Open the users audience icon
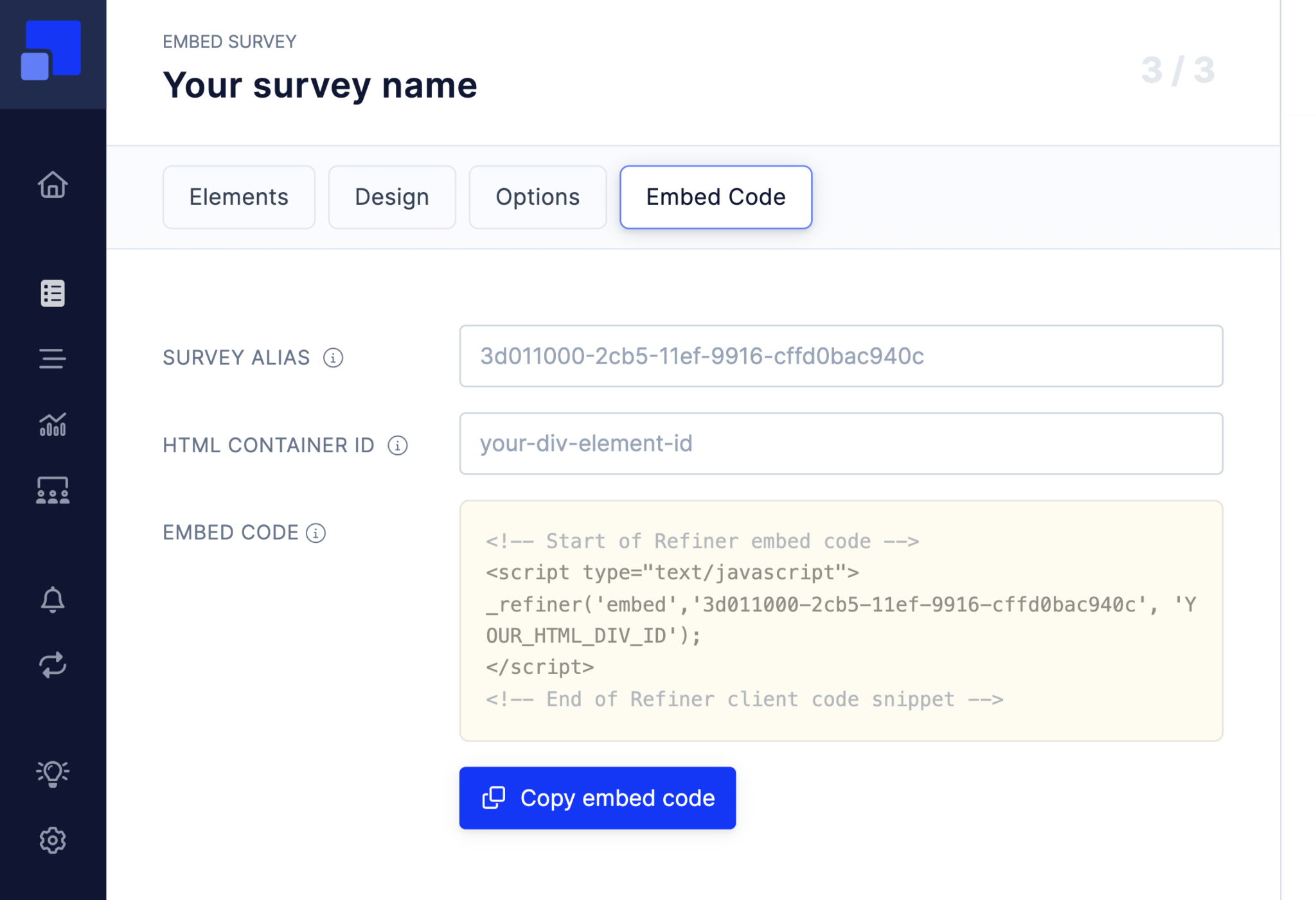 click(53, 490)
